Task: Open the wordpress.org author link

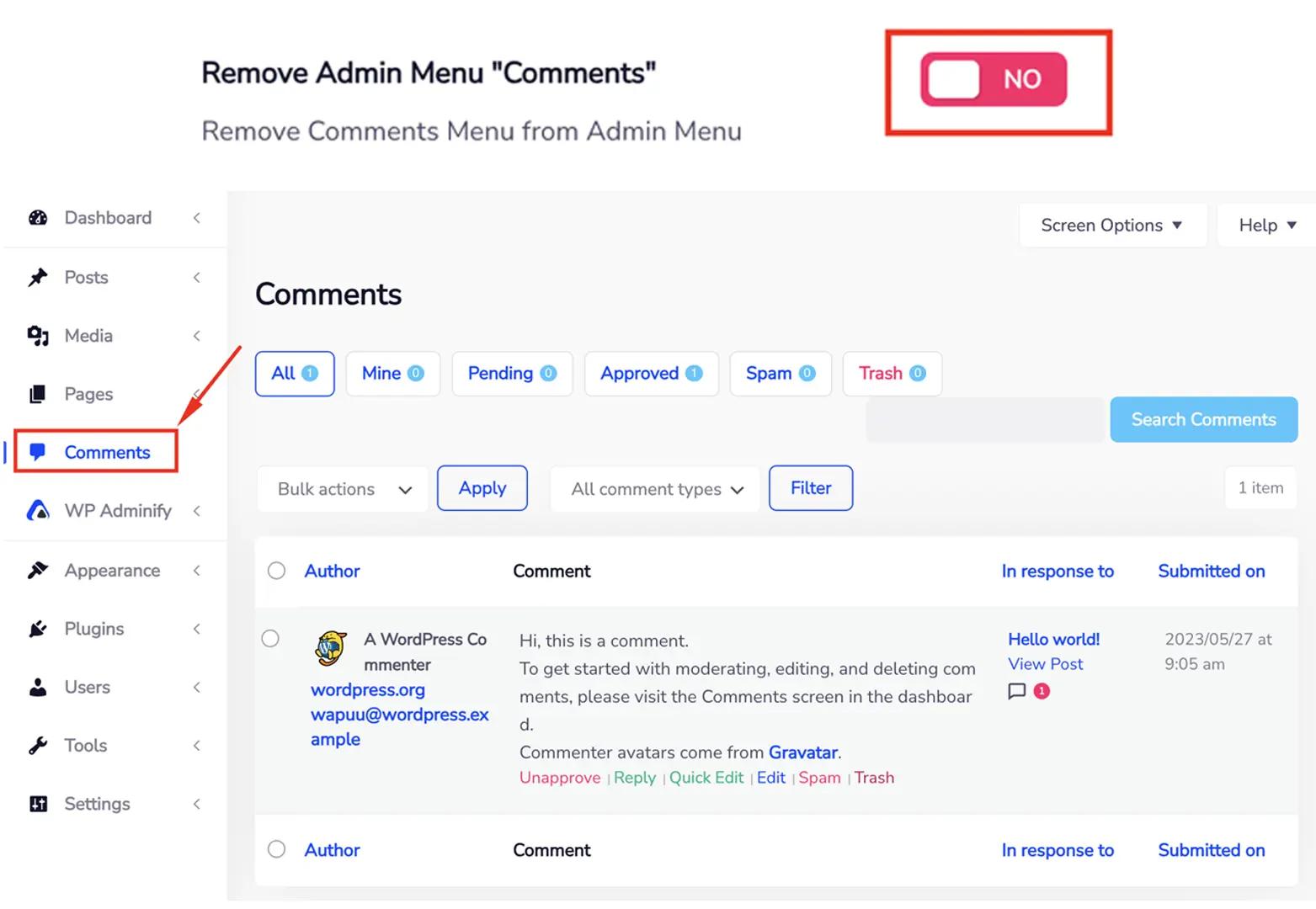Action: 368,689
